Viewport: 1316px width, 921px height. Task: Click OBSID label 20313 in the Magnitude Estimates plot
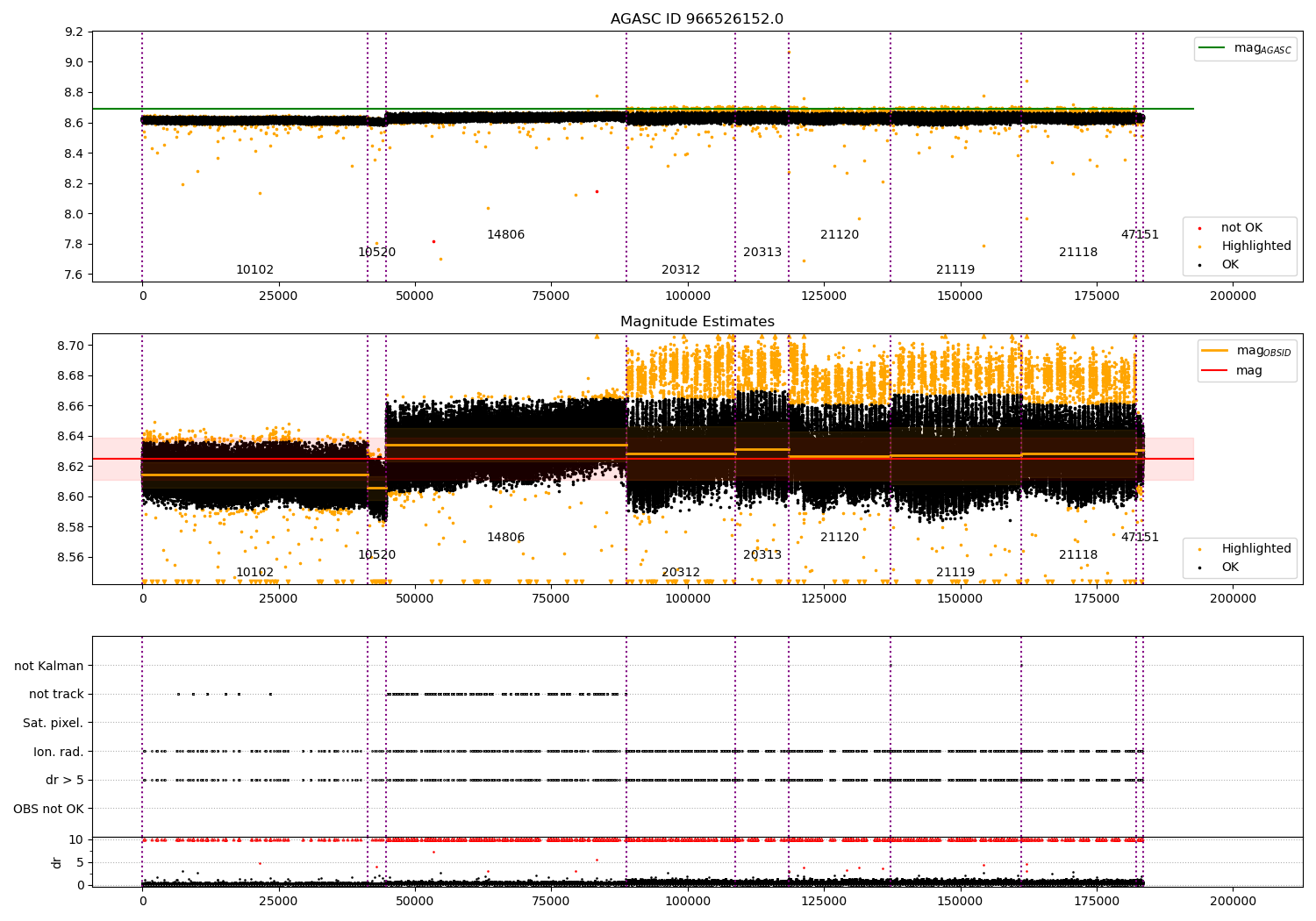(x=762, y=555)
